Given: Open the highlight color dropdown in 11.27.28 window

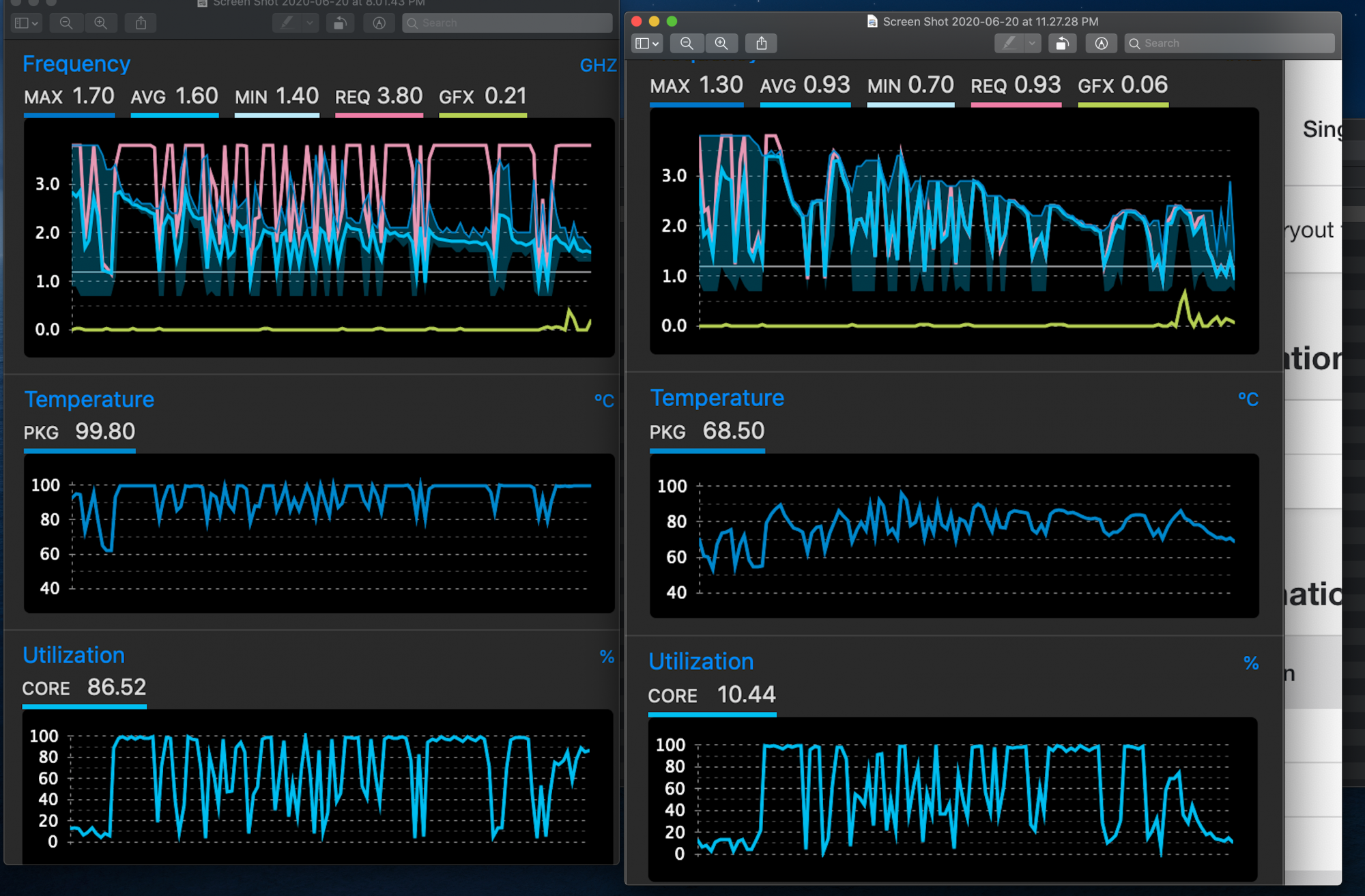Looking at the screenshot, I should [1032, 43].
